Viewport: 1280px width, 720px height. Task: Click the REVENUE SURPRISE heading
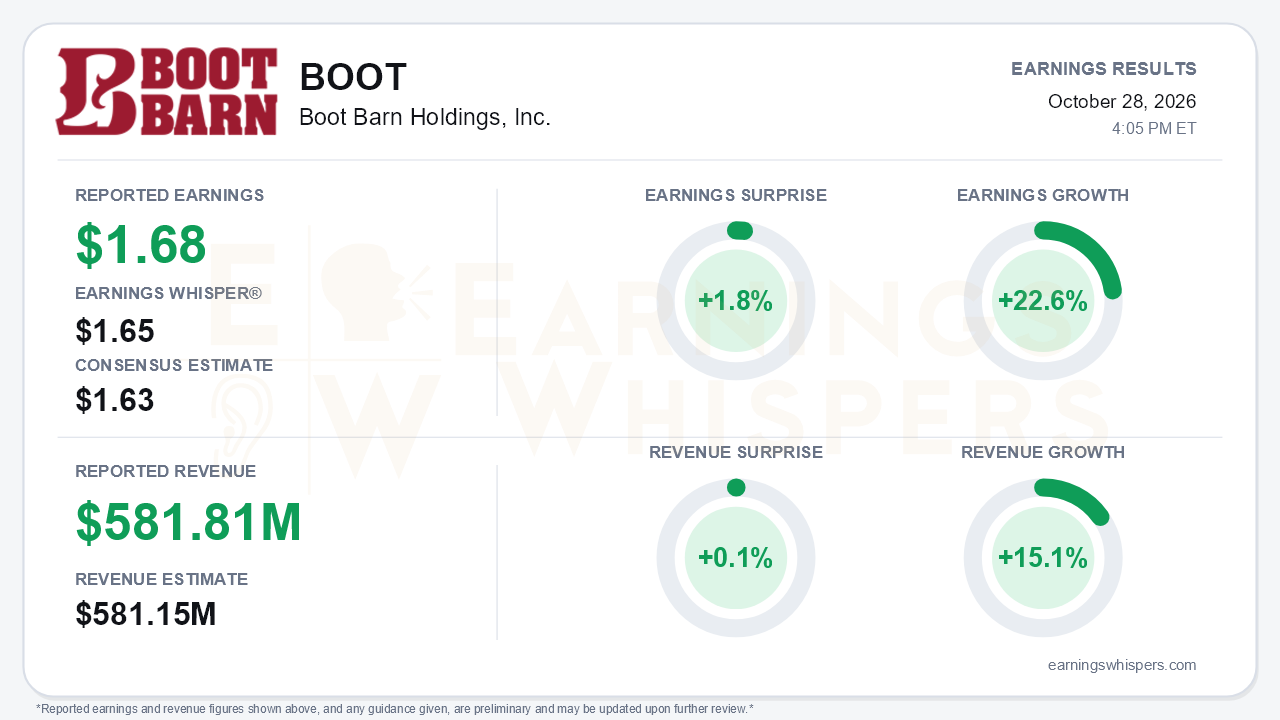point(736,453)
